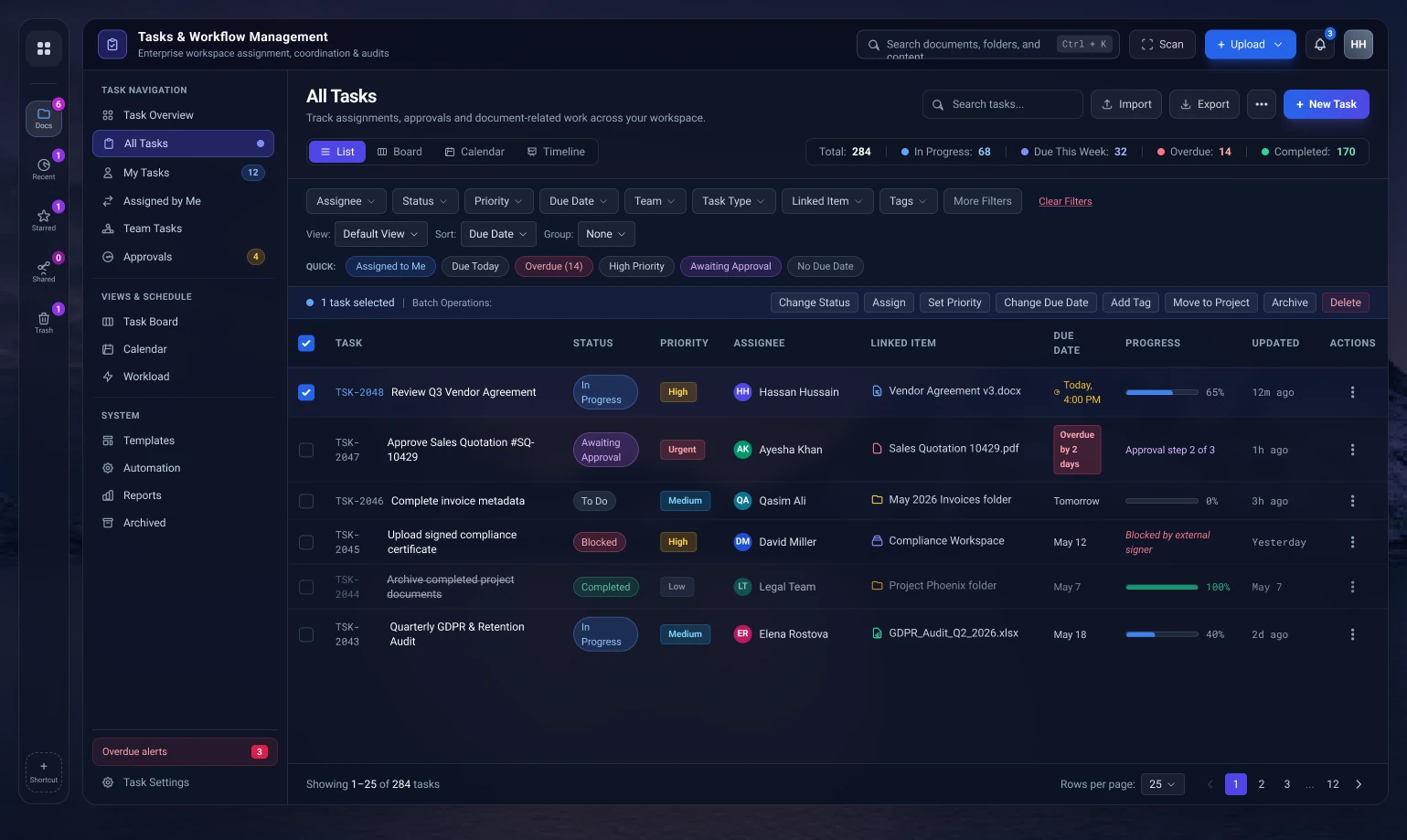Viewport: 1407px width, 840px height.
Task: Check the TSK-2043 Quarterly GDPR Audit checkbox
Action: tap(306, 634)
